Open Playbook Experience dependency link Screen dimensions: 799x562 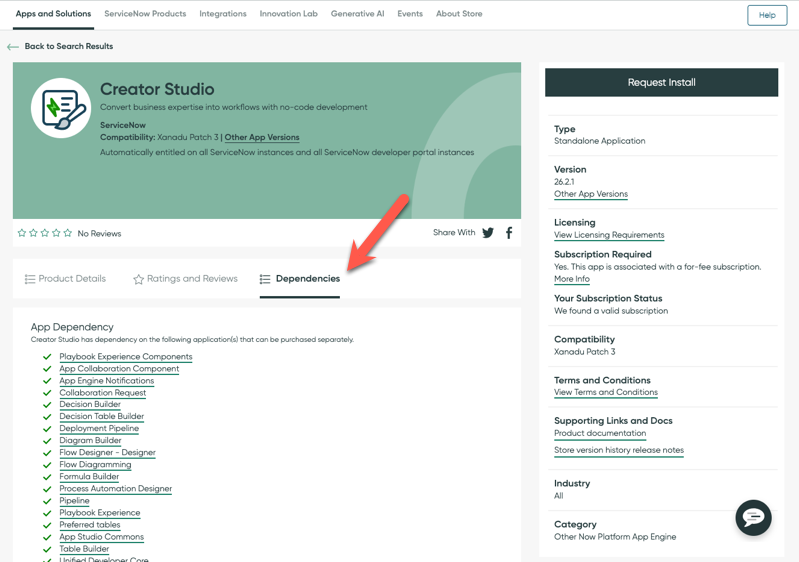(x=99, y=513)
